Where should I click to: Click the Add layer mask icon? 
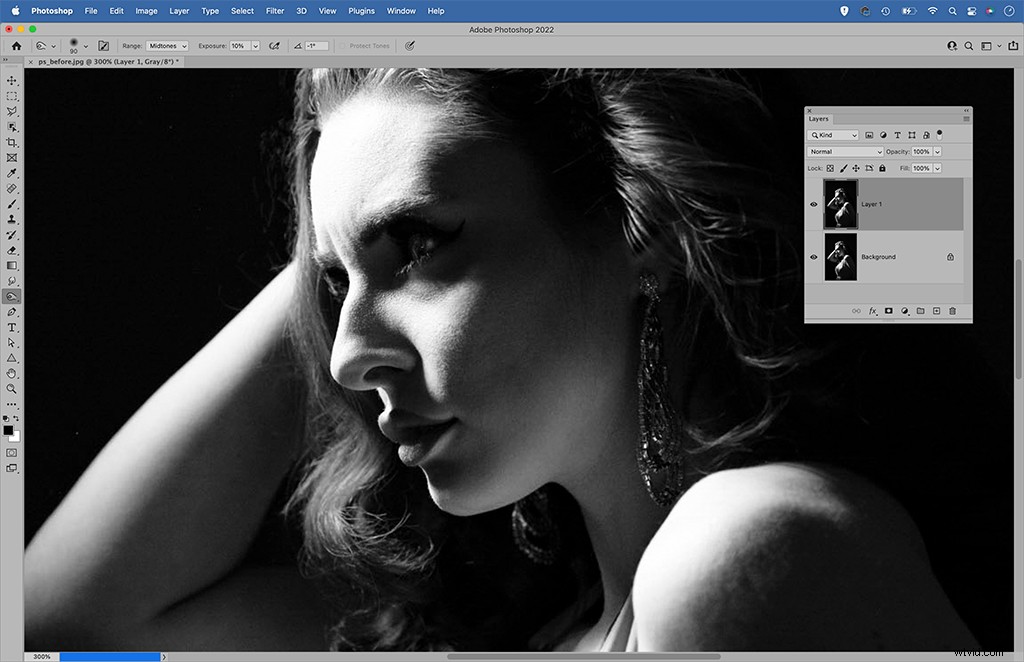(888, 311)
